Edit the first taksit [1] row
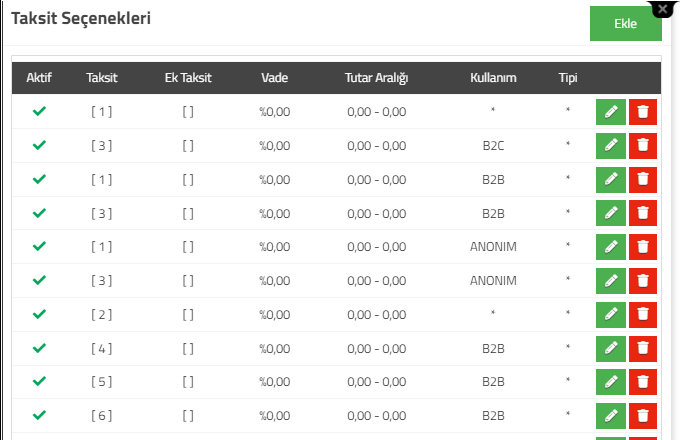 pyautogui.click(x=611, y=112)
